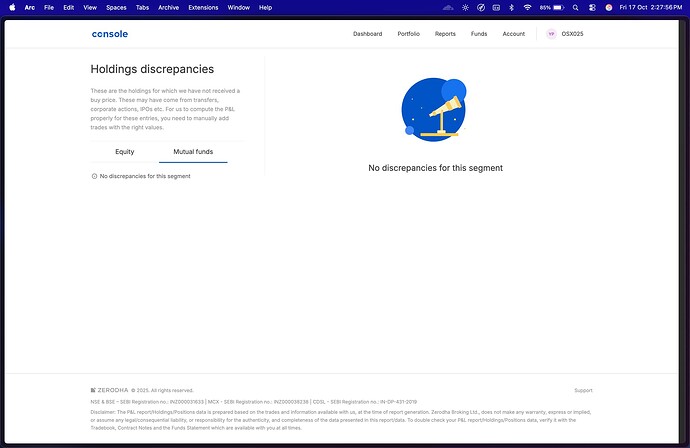This screenshot has height=448, width=690.
Task: Click the brightness sun icon in menu bar
Action: [465, 7]
